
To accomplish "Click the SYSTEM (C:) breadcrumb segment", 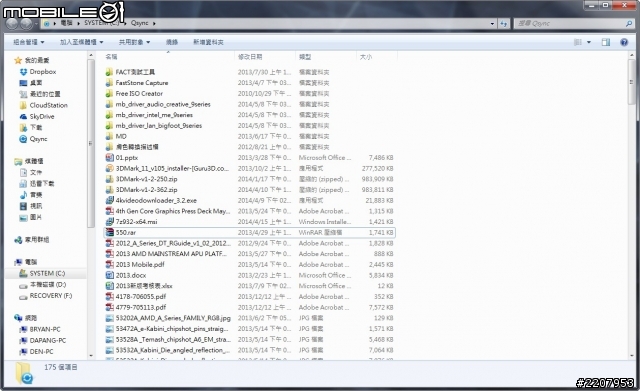I will click(x=102, y=23).
